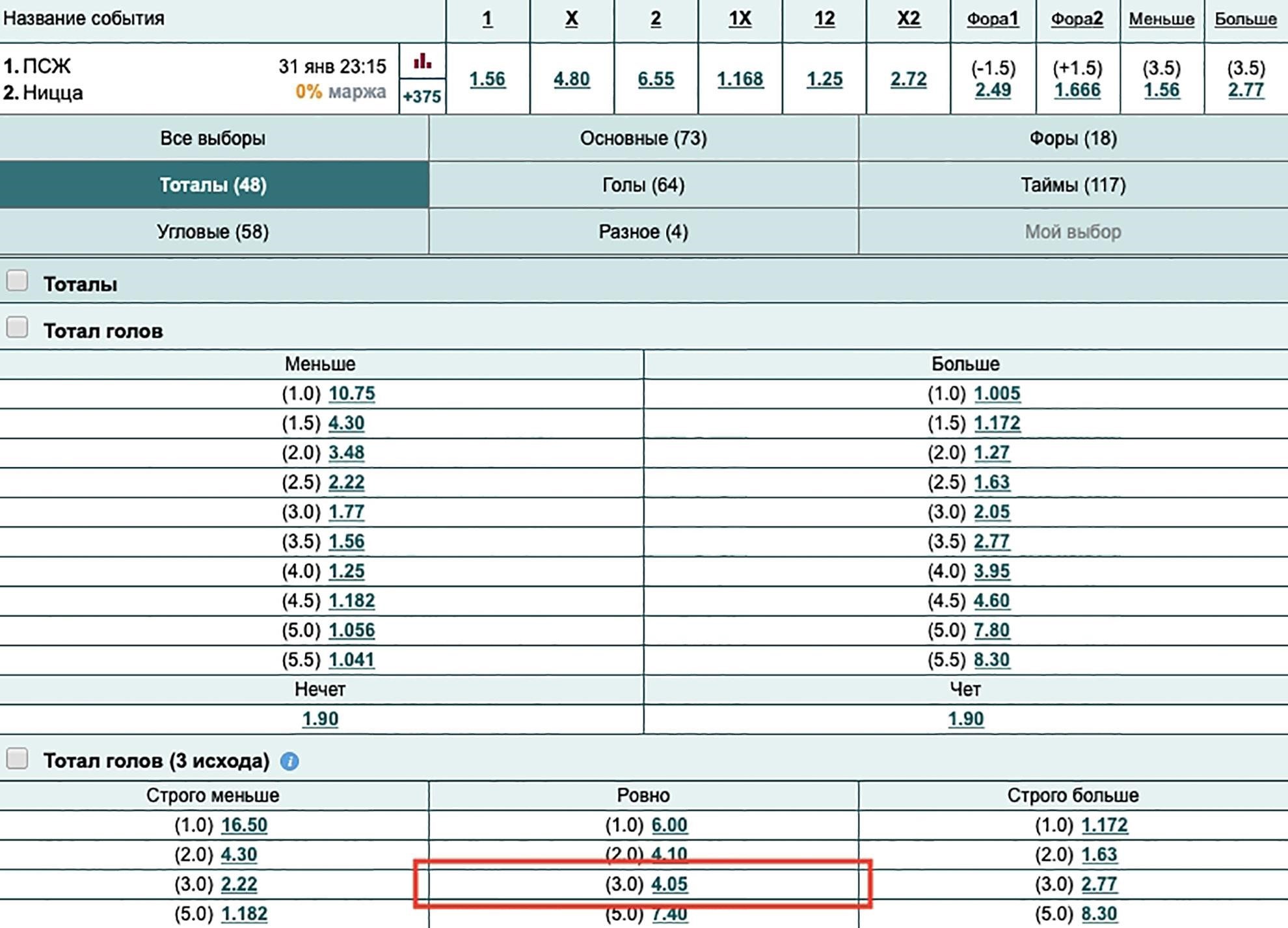Click PSG win odds 1.56
This screenshot has height=928, width=1288.
pyautogui.click(x=487, y=79)
